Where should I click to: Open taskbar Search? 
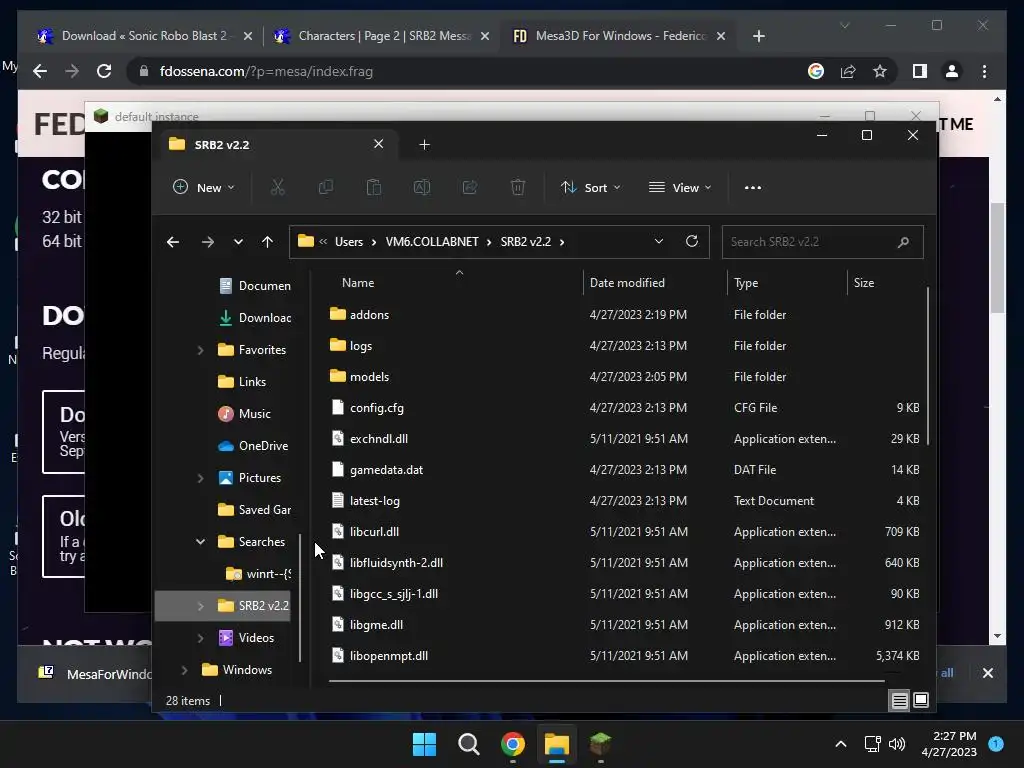468,744
